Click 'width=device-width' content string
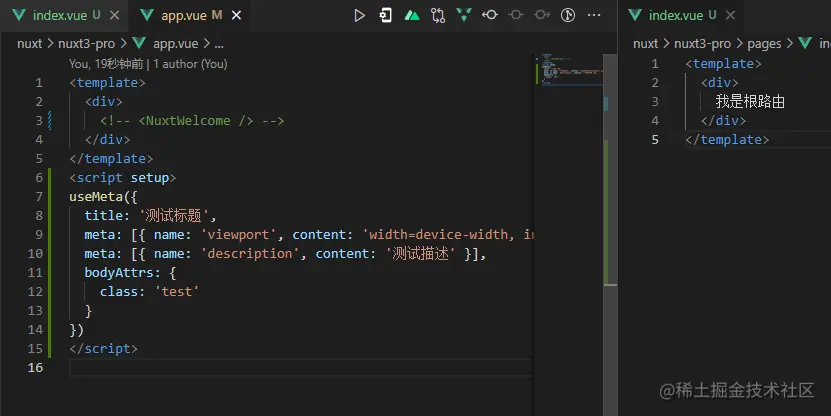The image size is (831, 416). (438, 235)
